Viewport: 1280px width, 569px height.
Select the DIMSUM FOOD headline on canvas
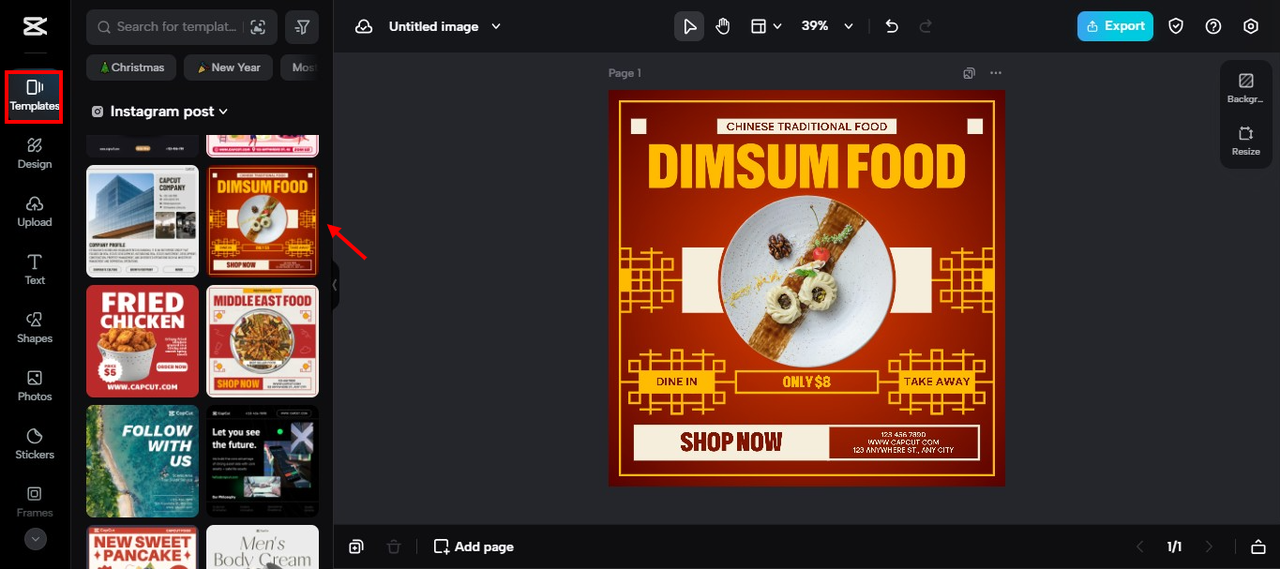coord(807,166)
